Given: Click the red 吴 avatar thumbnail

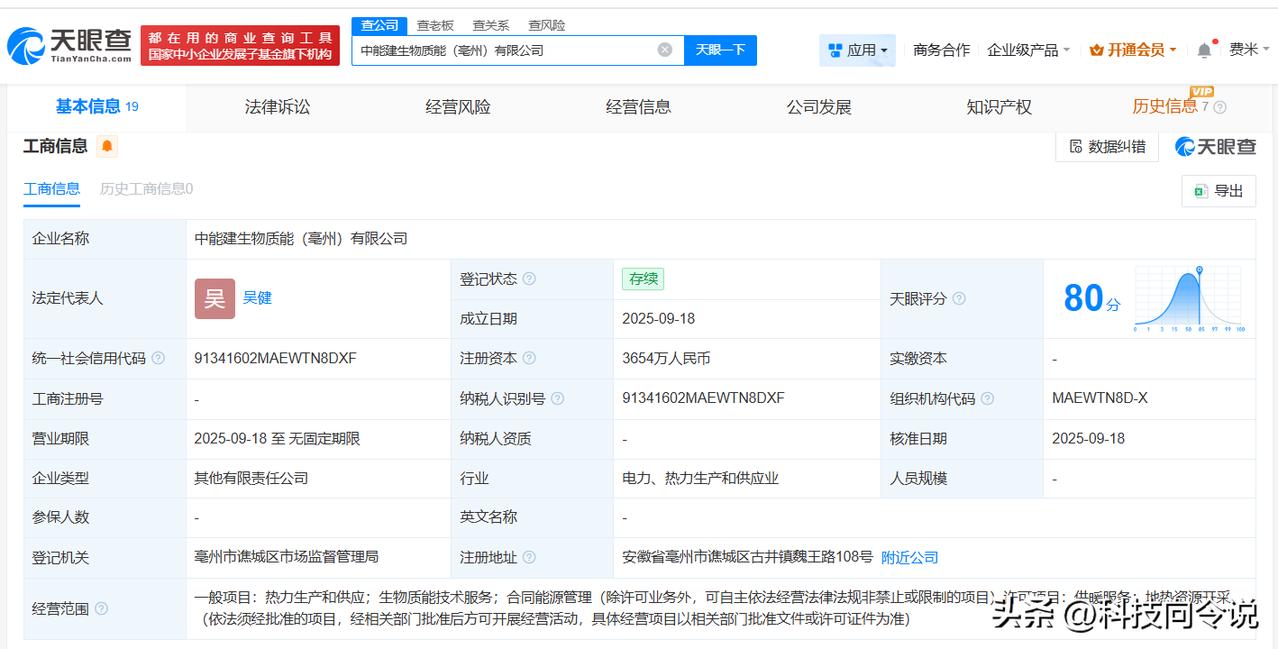Looking at the screenshot, I should (214, 298).
